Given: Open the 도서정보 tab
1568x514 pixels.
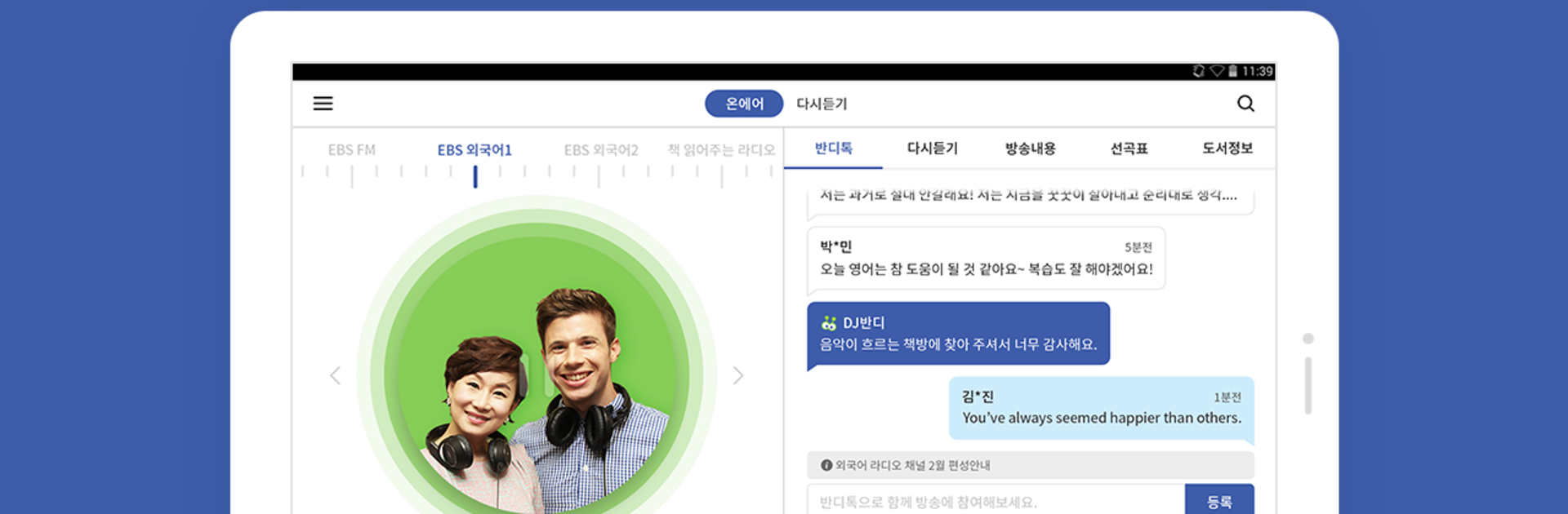Looking at the screenshot, I should point(1227,148).
